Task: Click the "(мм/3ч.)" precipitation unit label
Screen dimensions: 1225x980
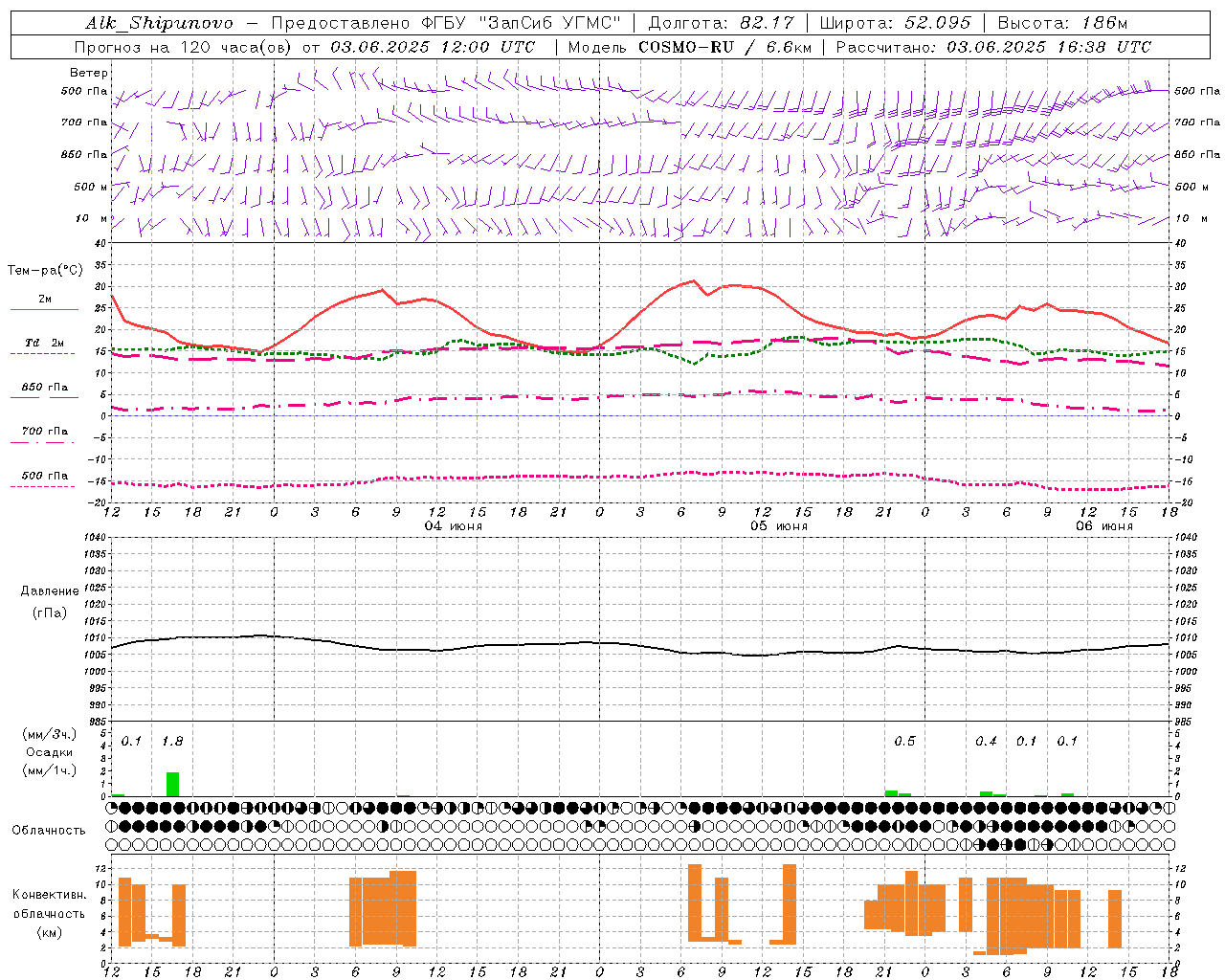Action: tap(50, 734)
